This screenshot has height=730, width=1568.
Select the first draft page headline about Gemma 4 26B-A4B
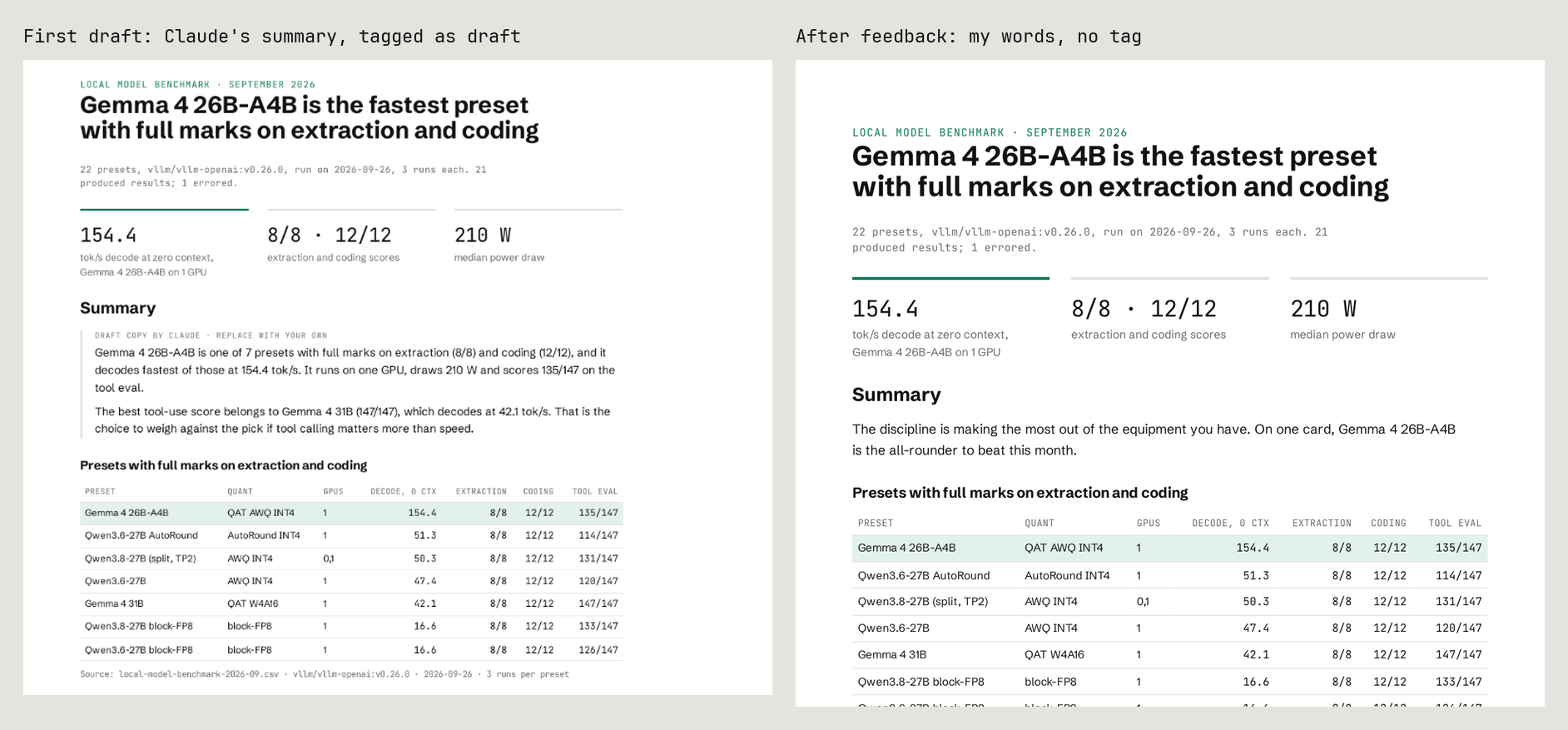tap(309, 117)
